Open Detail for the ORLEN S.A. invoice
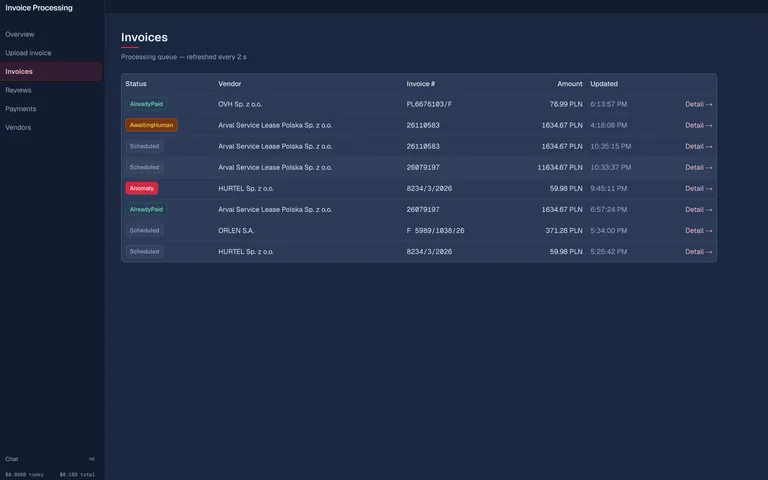 click(698, 230)
